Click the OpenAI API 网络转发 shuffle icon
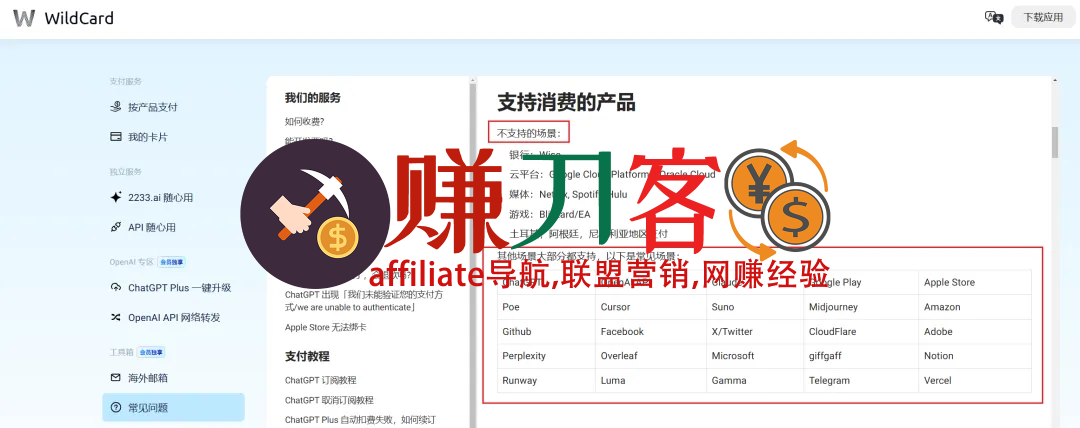This screenshot has width=1080, height=428. tap(116, 318)
